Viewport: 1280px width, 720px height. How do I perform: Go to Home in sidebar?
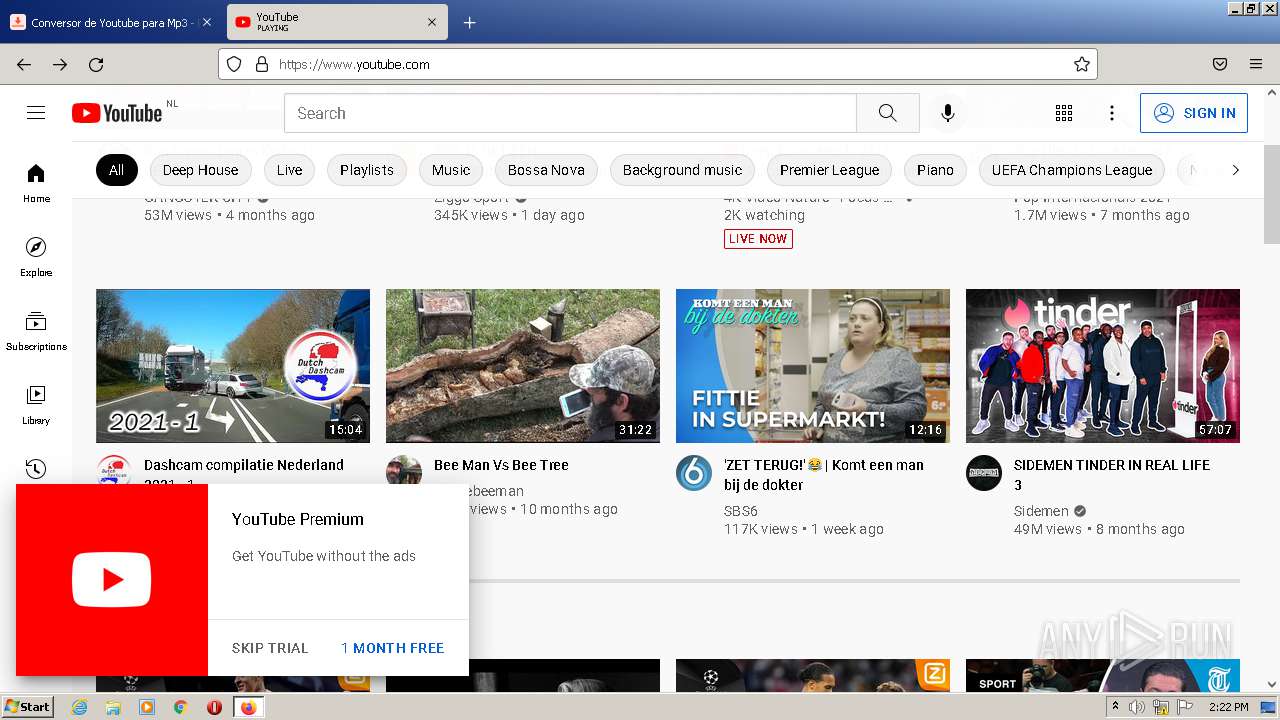pos(36,183)
